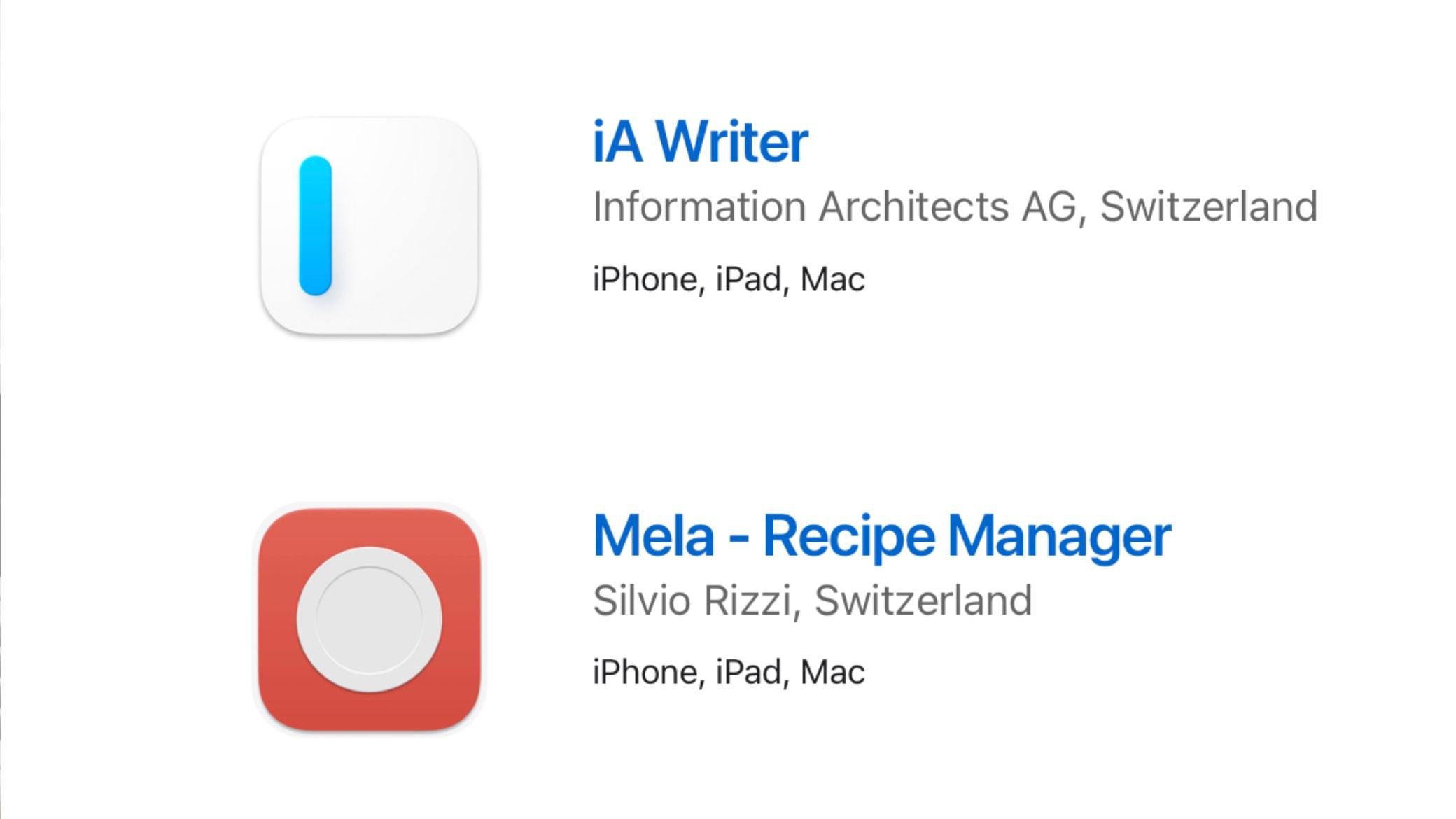Viewport: 1456px width, 819px height.
Task: Click the word "Writer" in iA Writer title
Action: [731, 142]
